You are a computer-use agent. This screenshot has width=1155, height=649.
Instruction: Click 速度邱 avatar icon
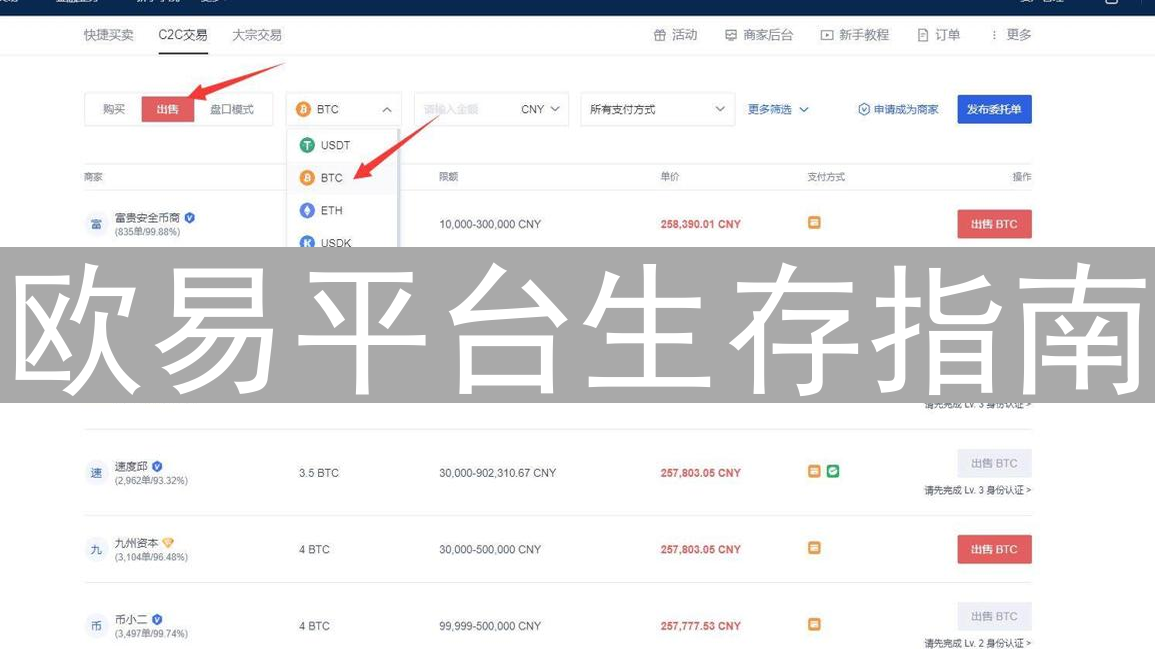(96, 473)
